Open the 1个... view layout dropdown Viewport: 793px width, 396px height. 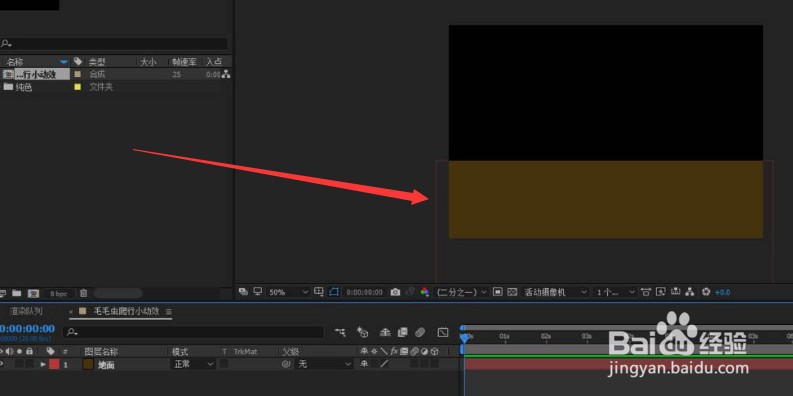pos(615,292)
